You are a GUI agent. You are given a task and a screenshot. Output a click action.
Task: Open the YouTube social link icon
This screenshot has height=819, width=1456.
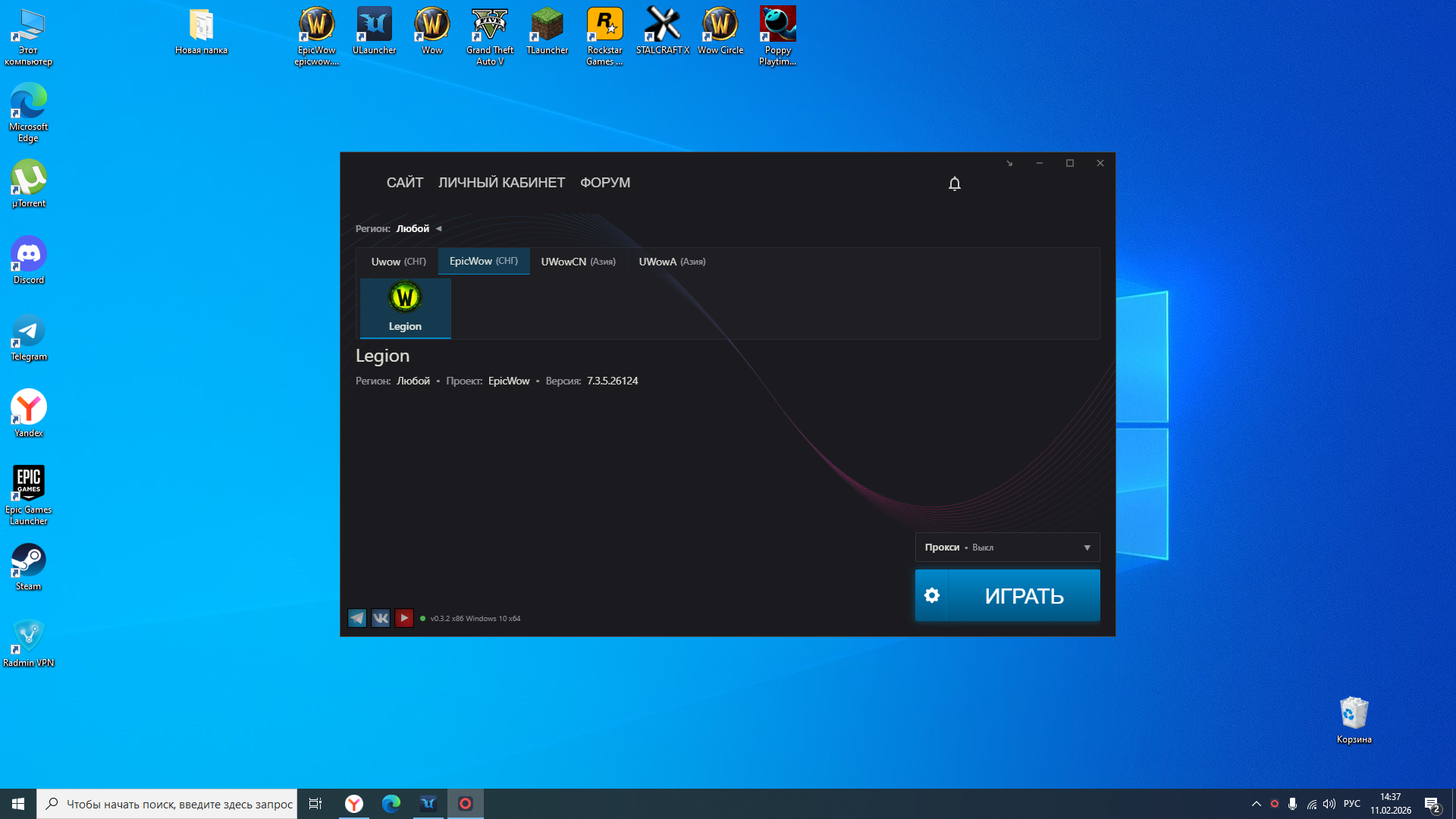tap(404, 618)
